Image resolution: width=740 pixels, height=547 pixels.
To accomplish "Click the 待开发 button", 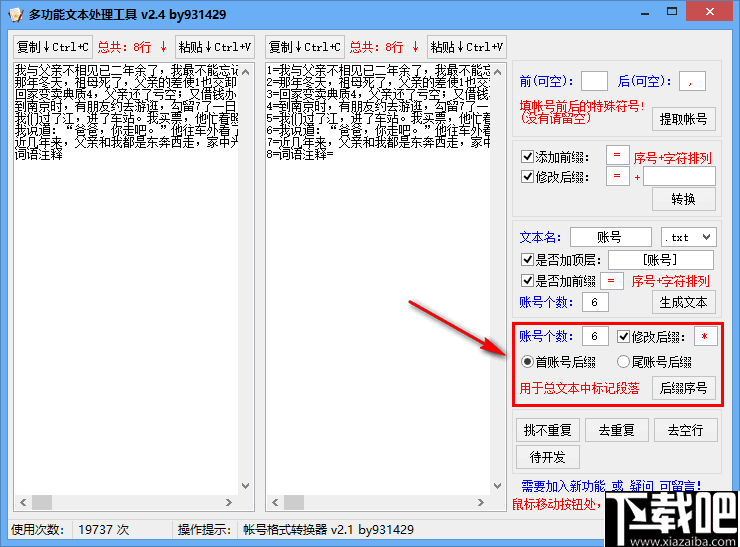I will tap(547, 457).
